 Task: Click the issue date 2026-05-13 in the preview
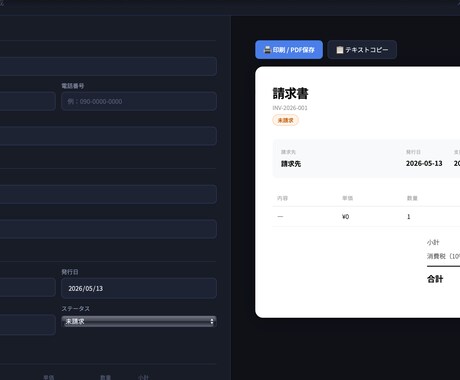[424, 163]
